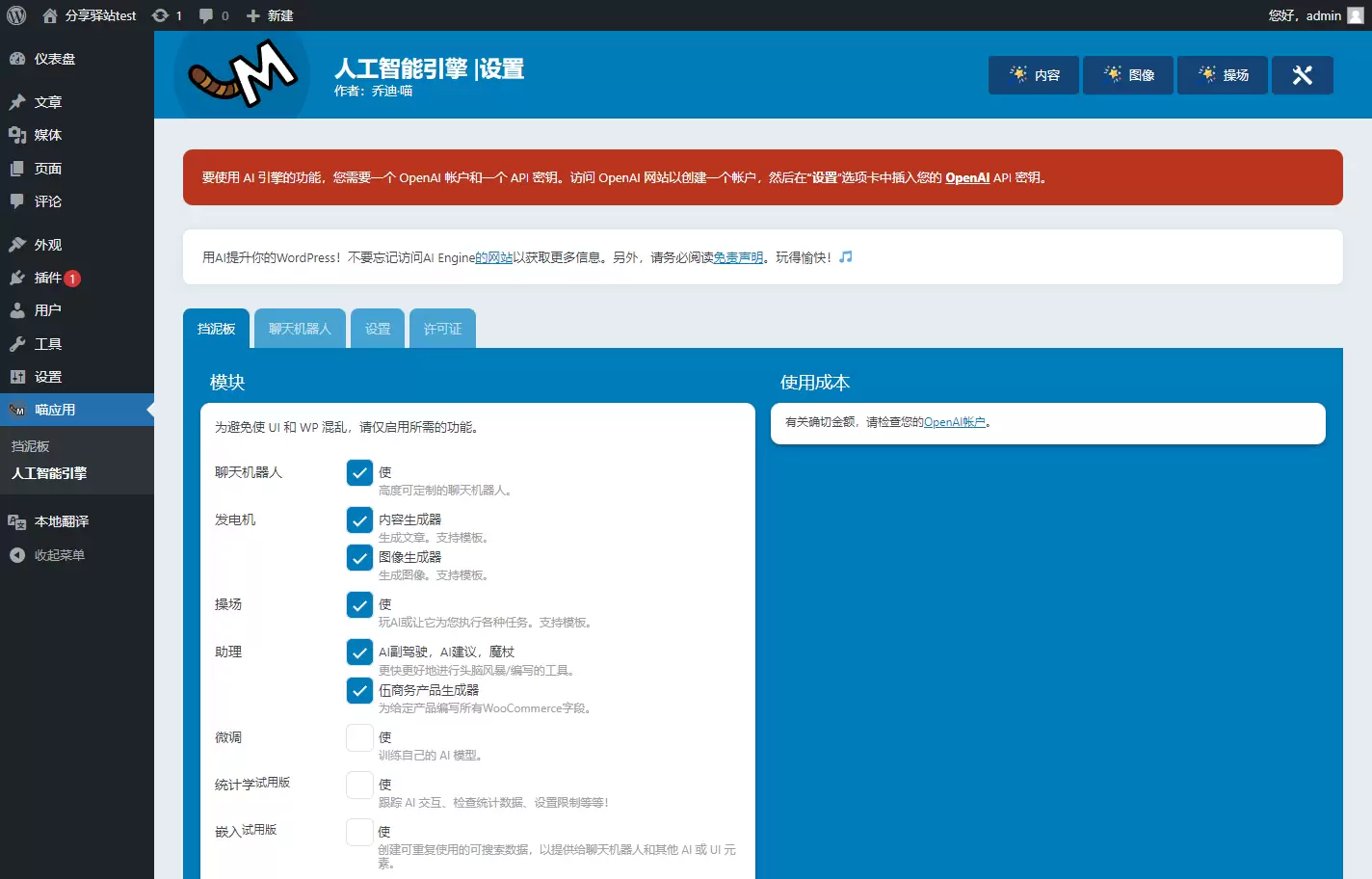The image size is (1372, 879).
Task: Click the 文章 pin icon
Action: (x=17, y=102)
